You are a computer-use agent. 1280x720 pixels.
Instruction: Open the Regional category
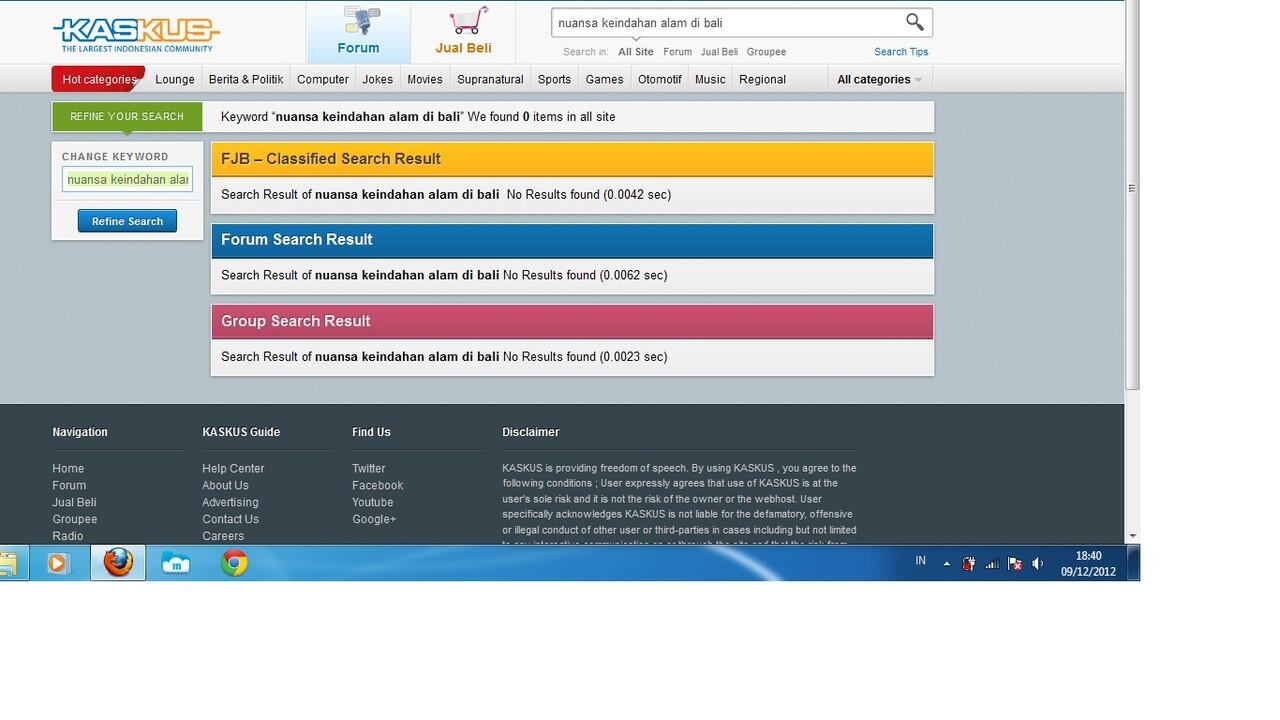point(762,79)
